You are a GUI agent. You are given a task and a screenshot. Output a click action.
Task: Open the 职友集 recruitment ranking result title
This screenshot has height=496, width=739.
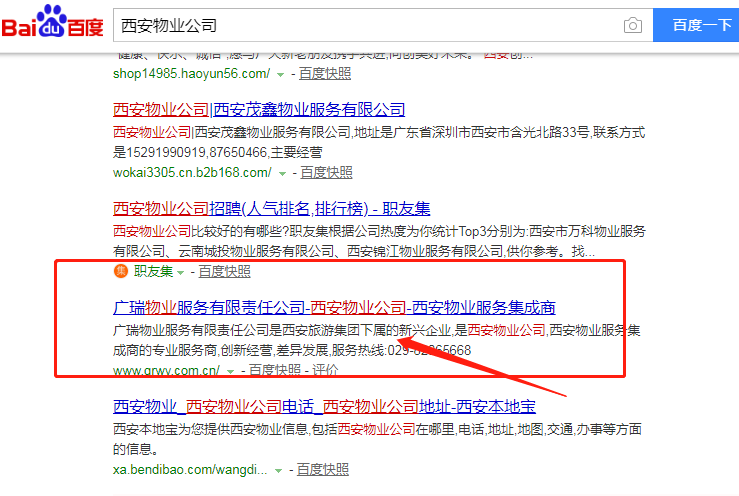coord(271,208)
